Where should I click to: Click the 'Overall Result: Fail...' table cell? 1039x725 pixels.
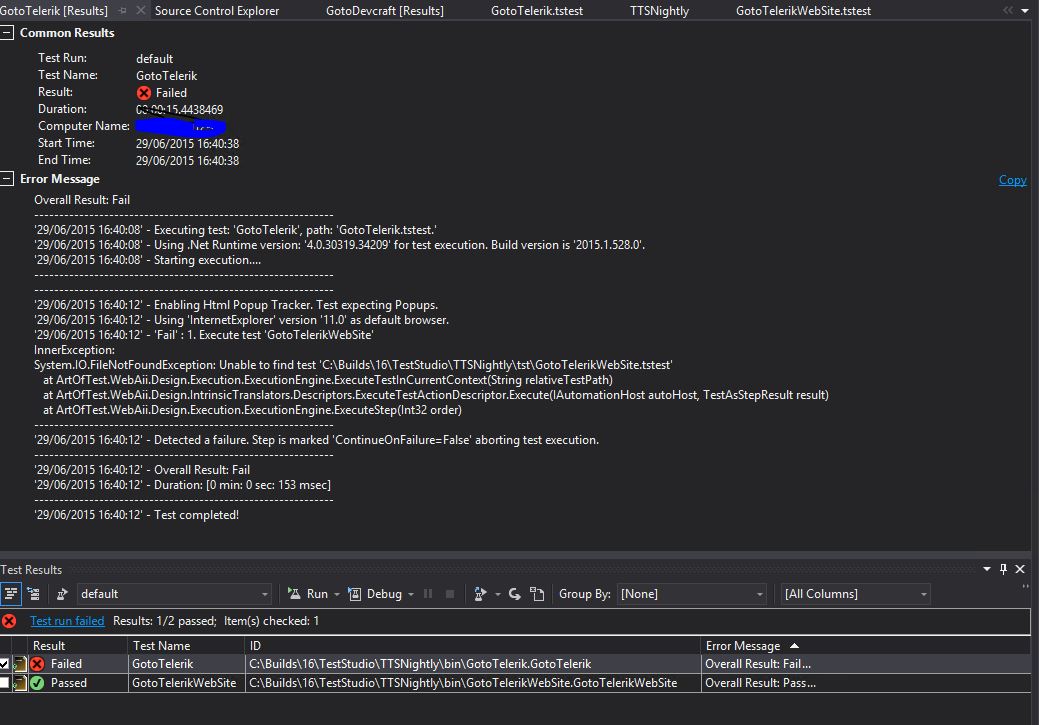(x=865, y=663)
